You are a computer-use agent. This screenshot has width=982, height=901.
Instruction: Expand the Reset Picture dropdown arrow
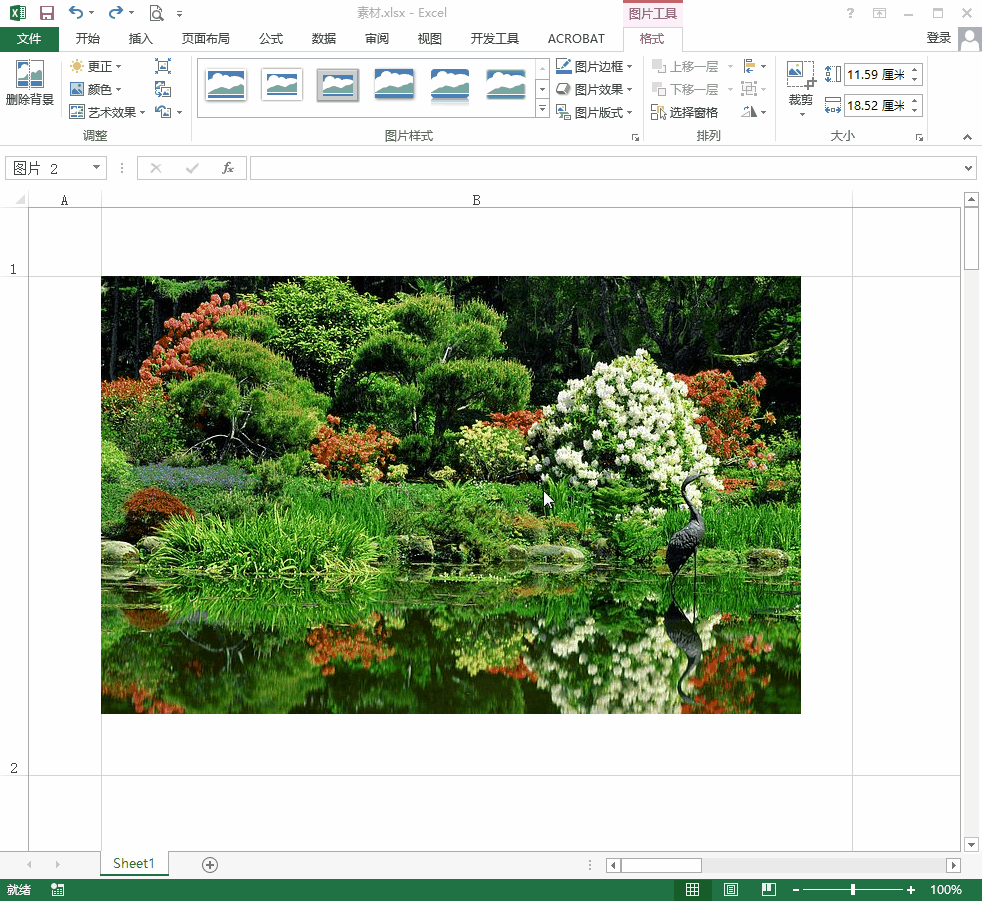180,113
